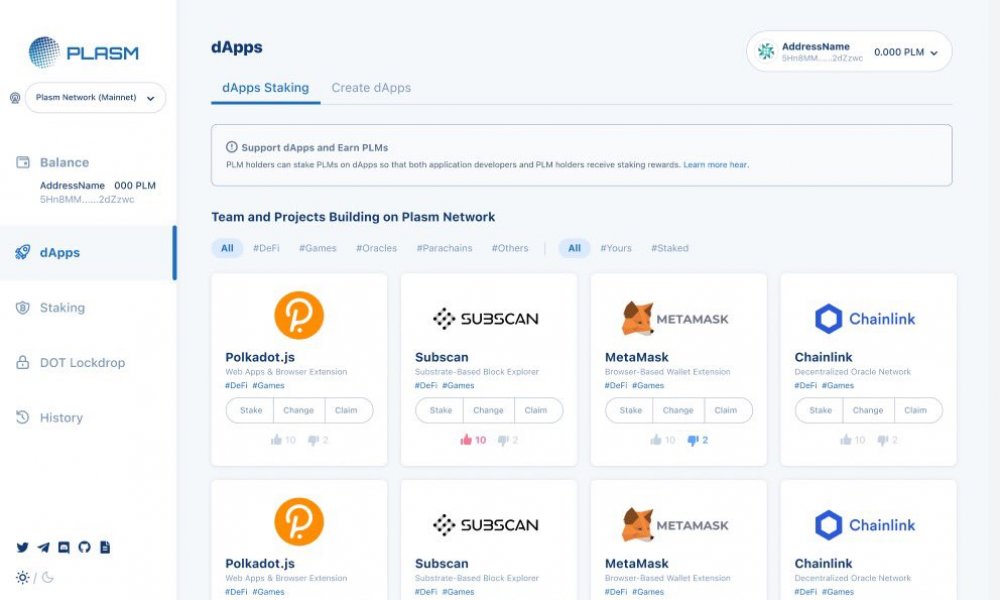Click Stake on first MetaMask card
Image resolution: width=1000 pixels, height=600 pixels.
pyautogui.click(x=630, y=410)
